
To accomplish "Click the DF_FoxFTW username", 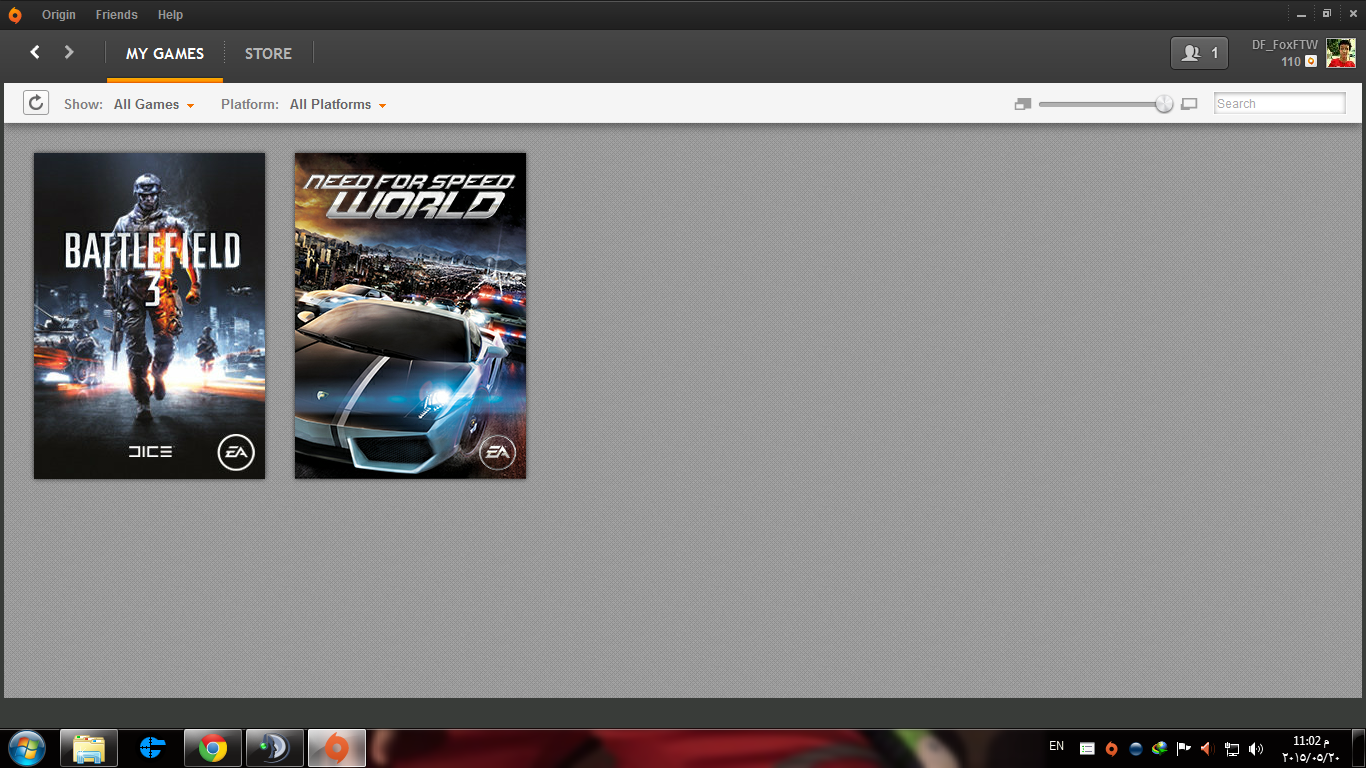I will (1285, 45).
